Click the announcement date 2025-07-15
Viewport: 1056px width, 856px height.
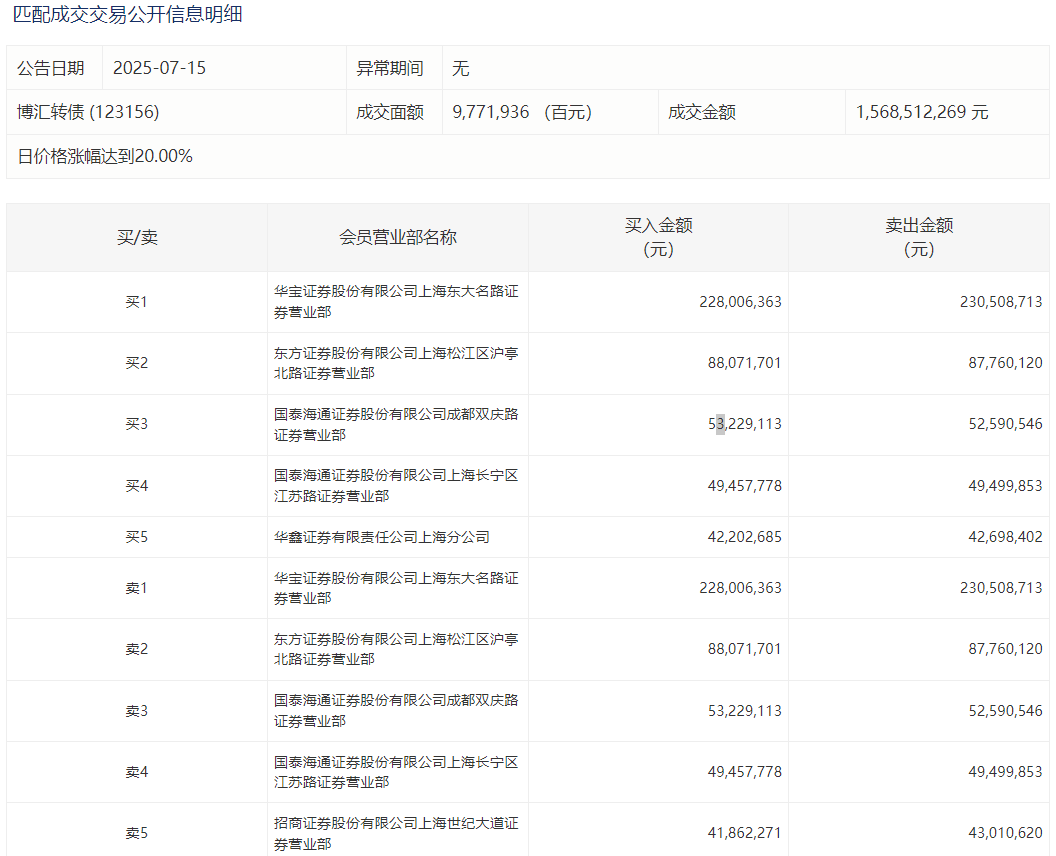[x=159, y=69]
